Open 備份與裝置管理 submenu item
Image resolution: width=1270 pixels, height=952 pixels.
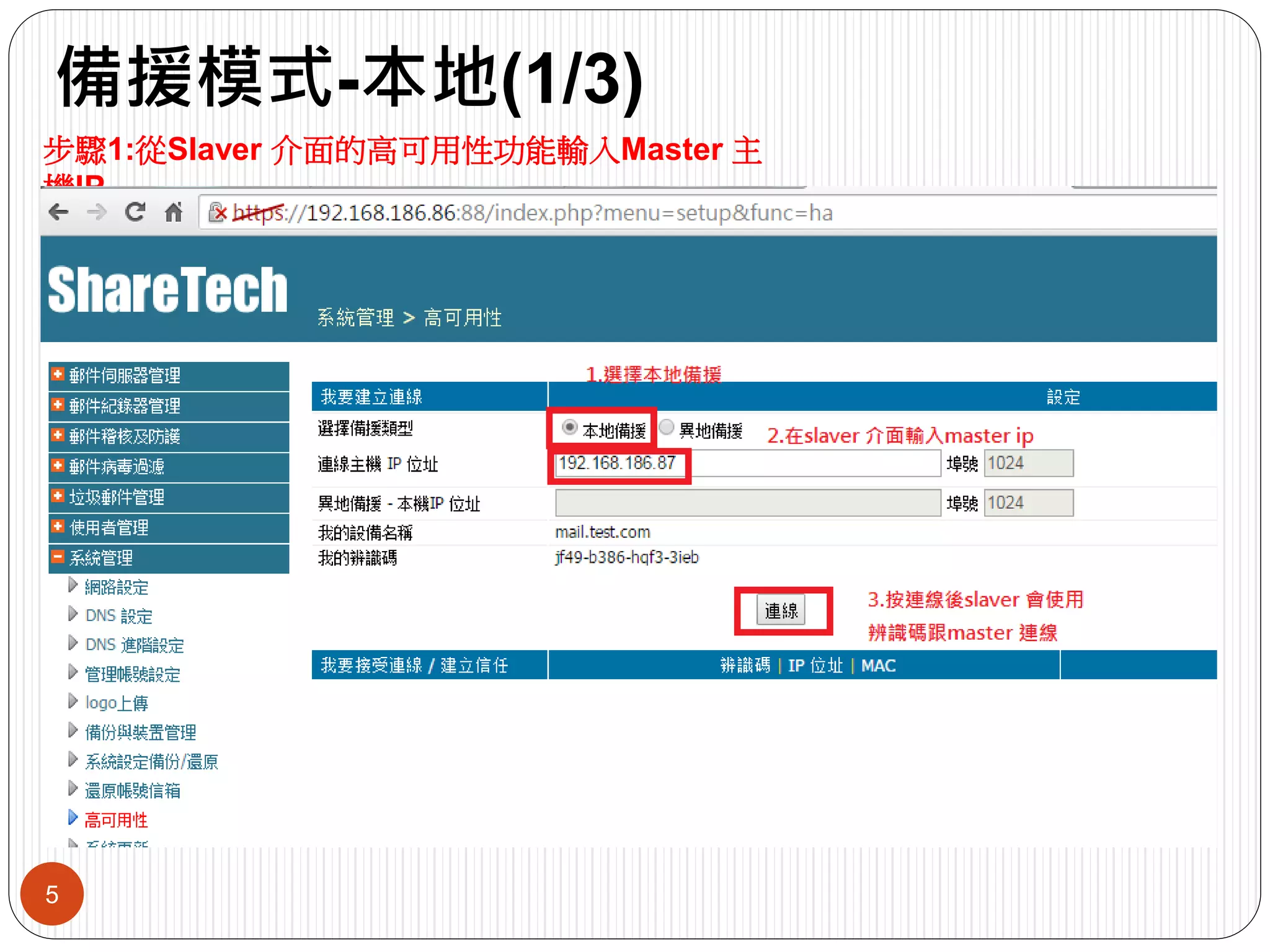tap(141, 733)
